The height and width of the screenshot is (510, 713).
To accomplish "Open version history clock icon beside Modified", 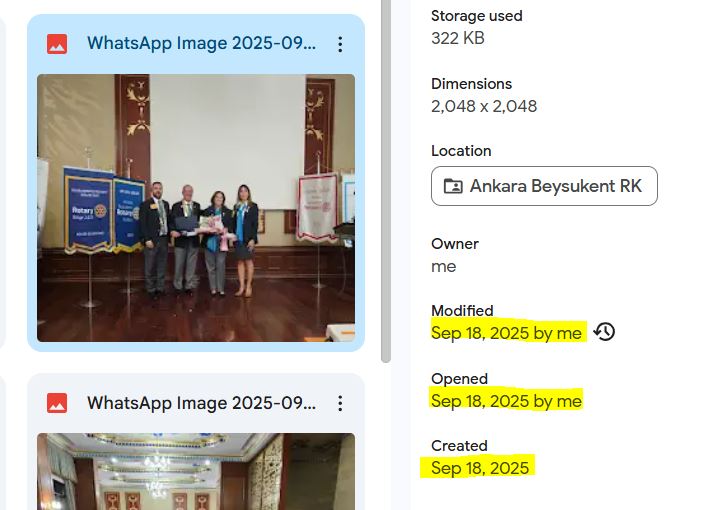I will coord(604,332).
